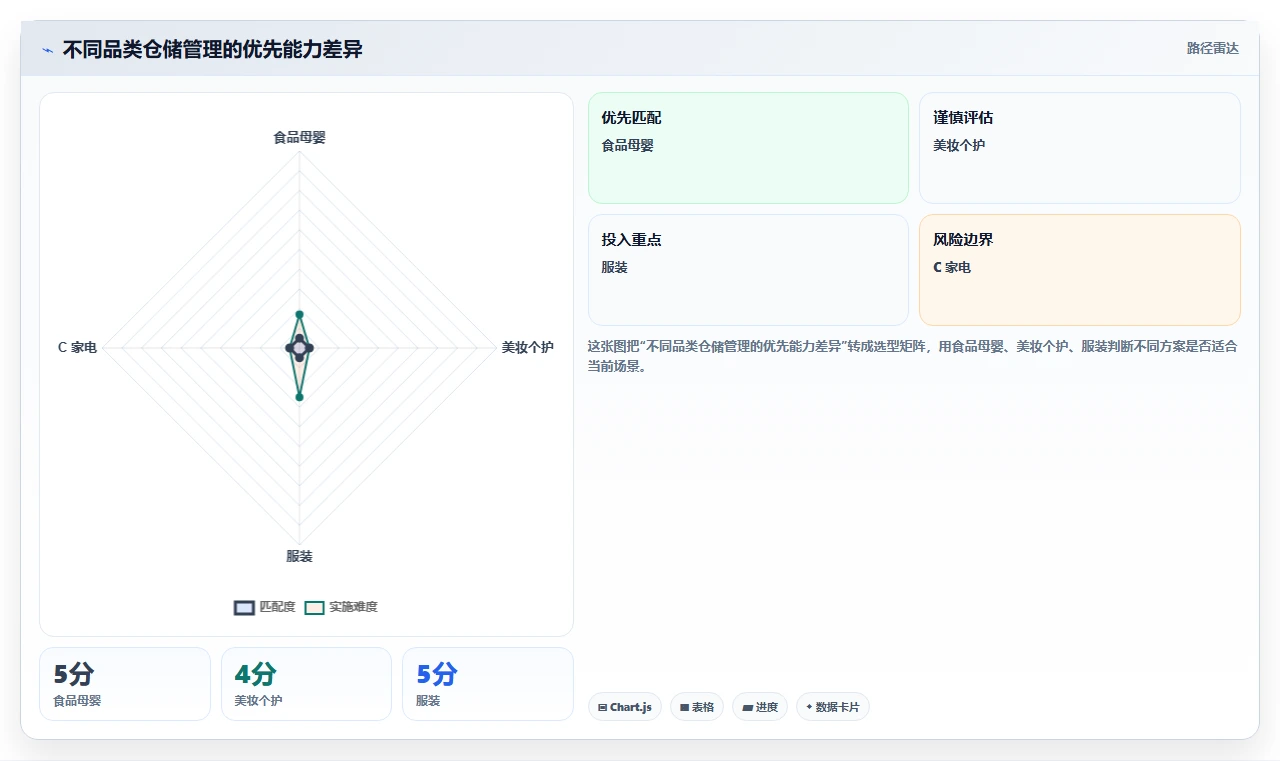Viewport: 1280px width, 761px height.
Task: Click the top green 实施难度 data point
Action: (299, 314)
